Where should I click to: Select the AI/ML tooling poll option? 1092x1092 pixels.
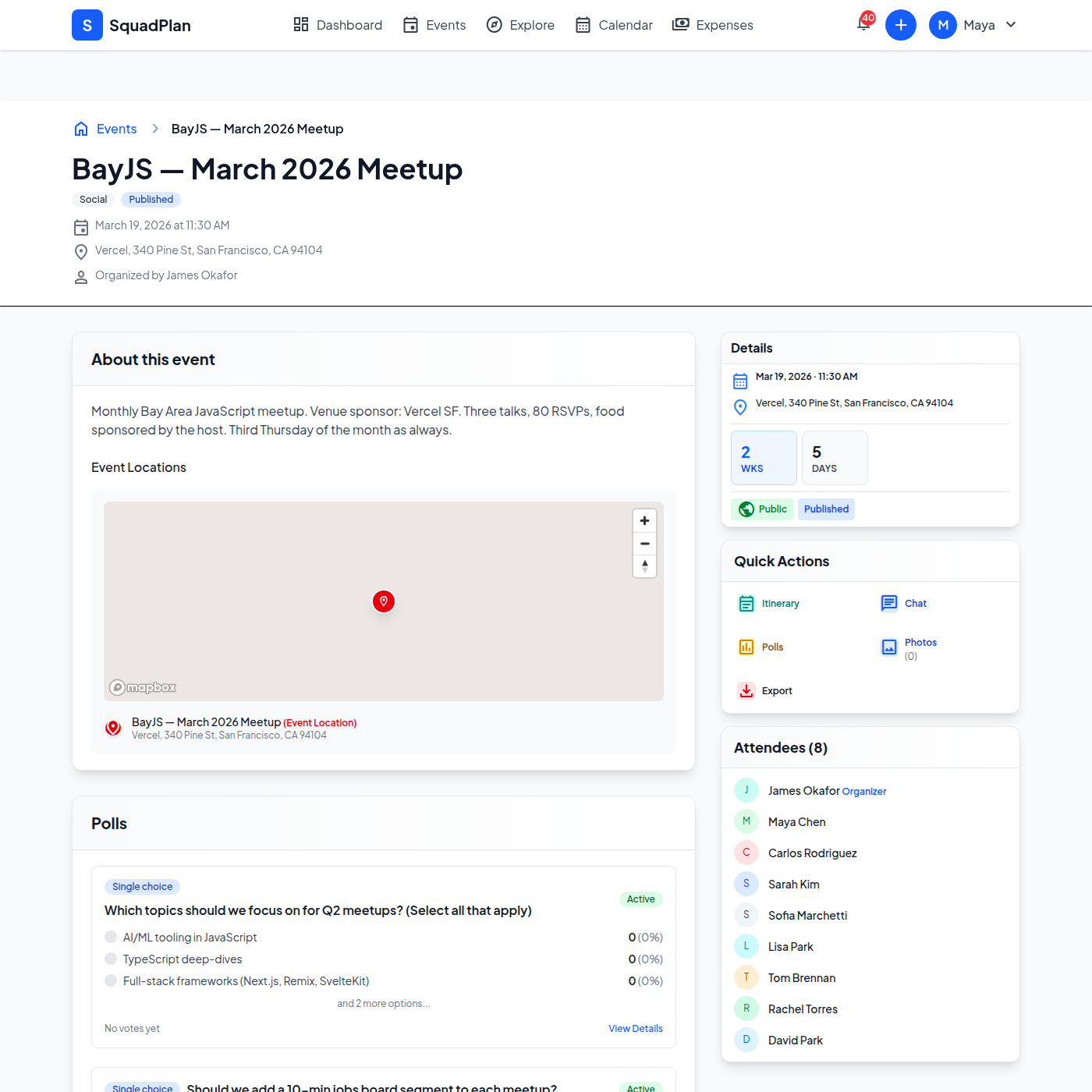tap(111, 937)
